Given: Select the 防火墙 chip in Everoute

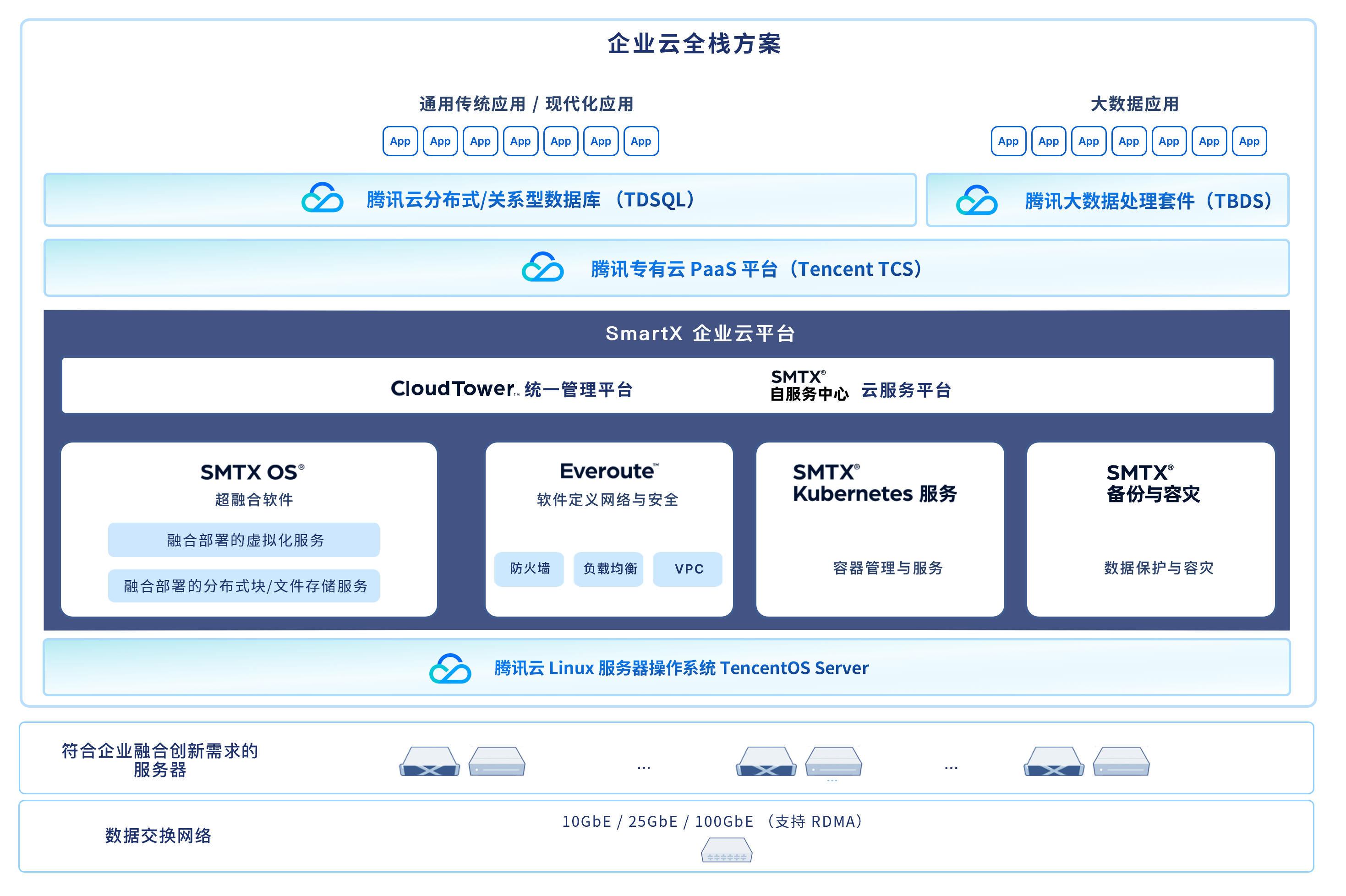Looking at the screenshot, I should coord(529,568).
